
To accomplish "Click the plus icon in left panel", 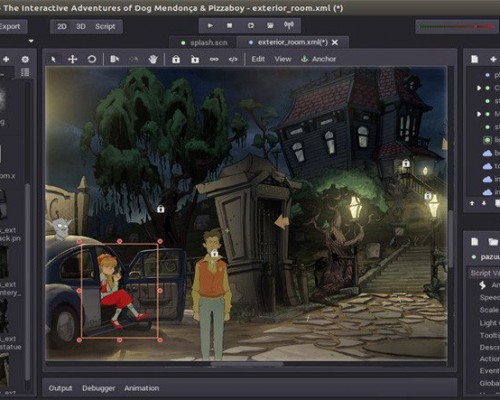I will coord(6,59).
